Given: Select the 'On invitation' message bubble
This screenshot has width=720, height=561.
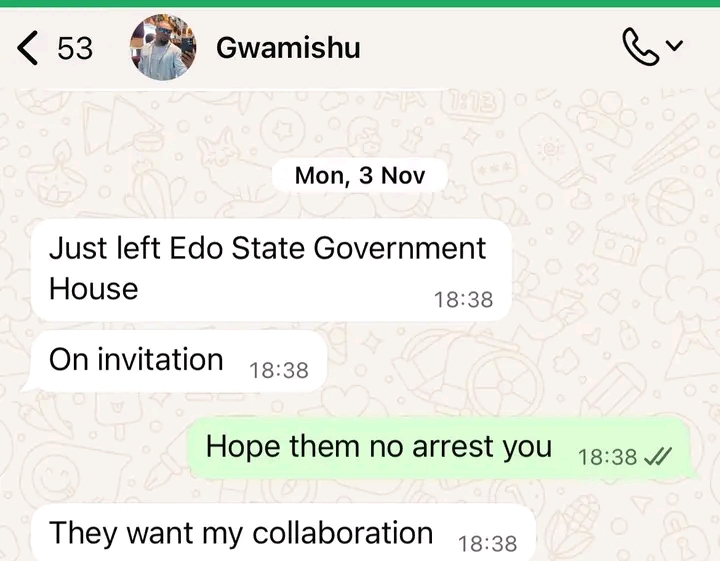Looking at the screenshot, I should [x=178, y=361].
